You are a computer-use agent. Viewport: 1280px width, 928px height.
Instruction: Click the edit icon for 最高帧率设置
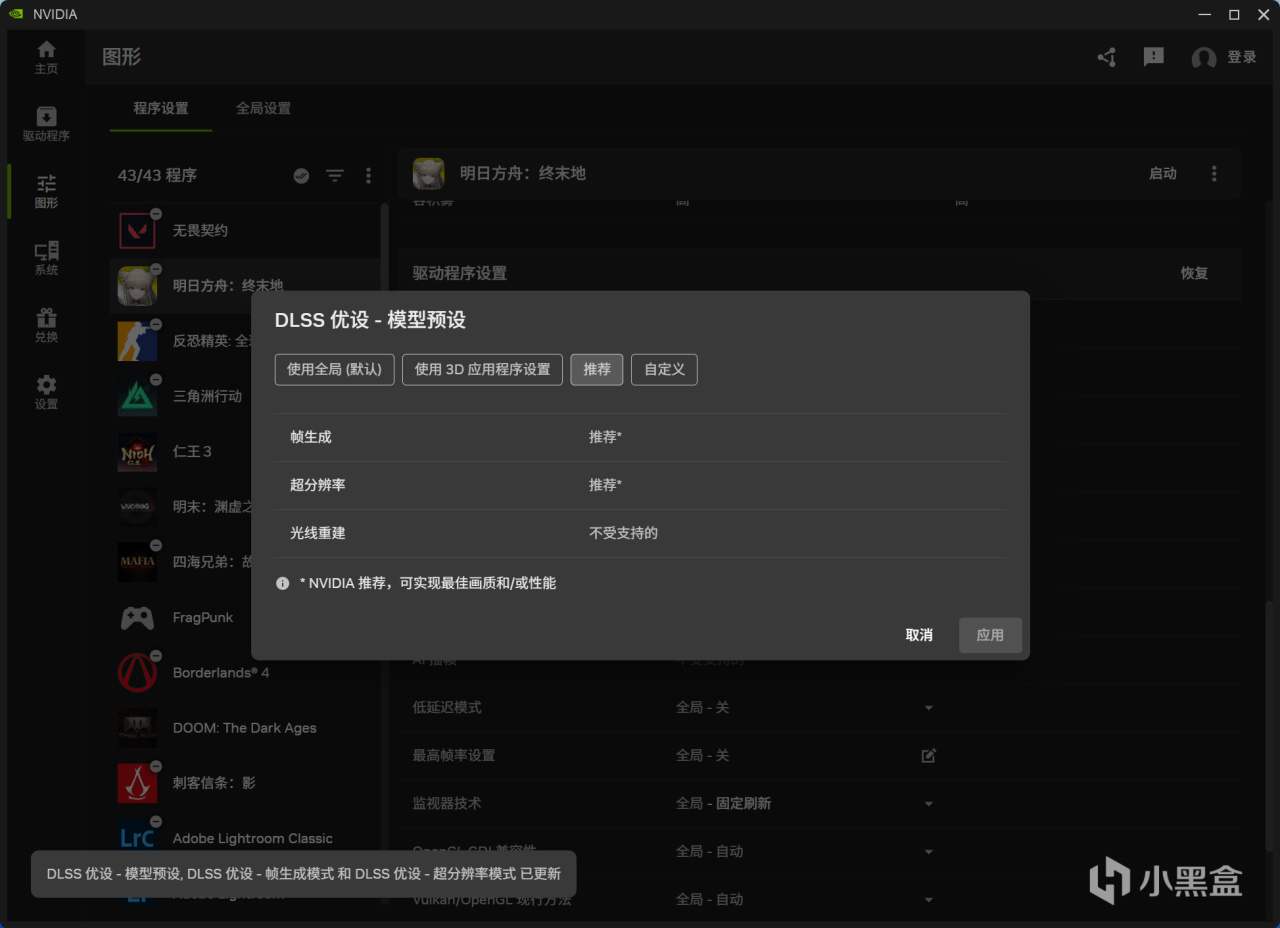tap(928, 755)
